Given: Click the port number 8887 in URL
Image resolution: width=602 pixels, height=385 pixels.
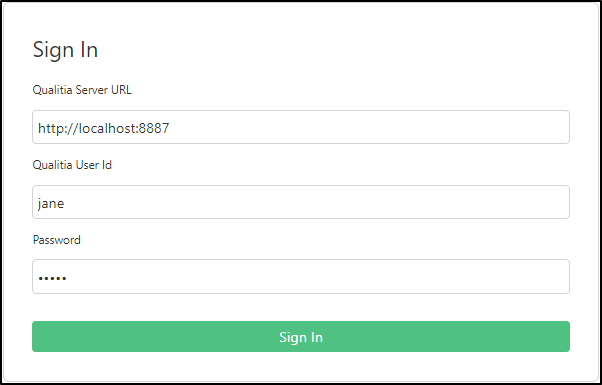Looking at the screenshot, I should [154, 128].
